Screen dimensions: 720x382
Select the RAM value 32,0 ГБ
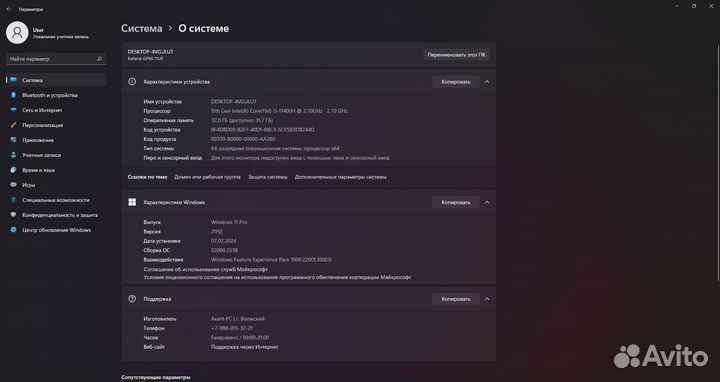pyautogui.click(x=242, y=120)
